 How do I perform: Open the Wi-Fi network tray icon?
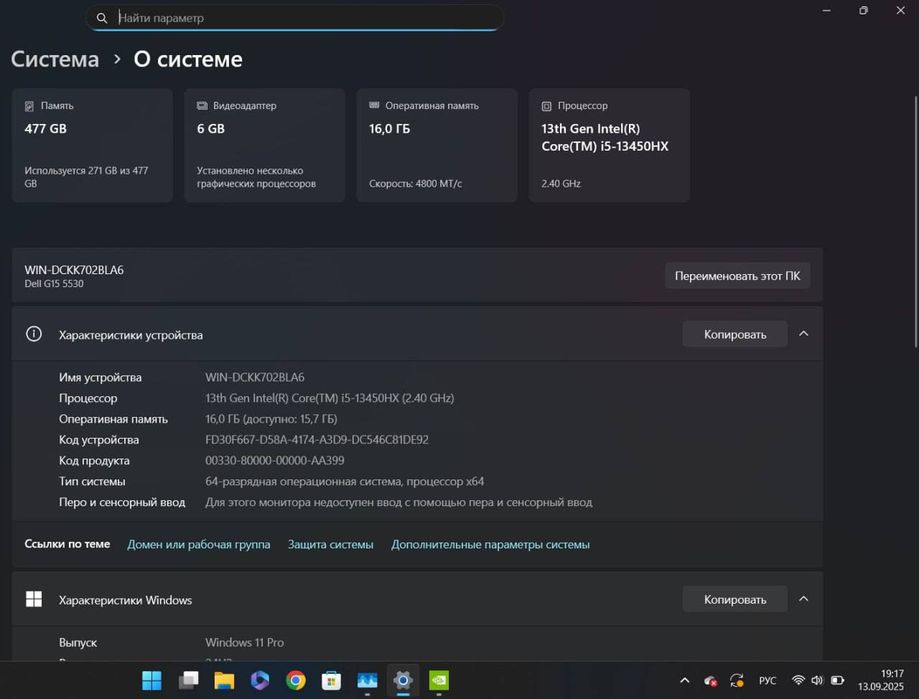coord(798,680)
